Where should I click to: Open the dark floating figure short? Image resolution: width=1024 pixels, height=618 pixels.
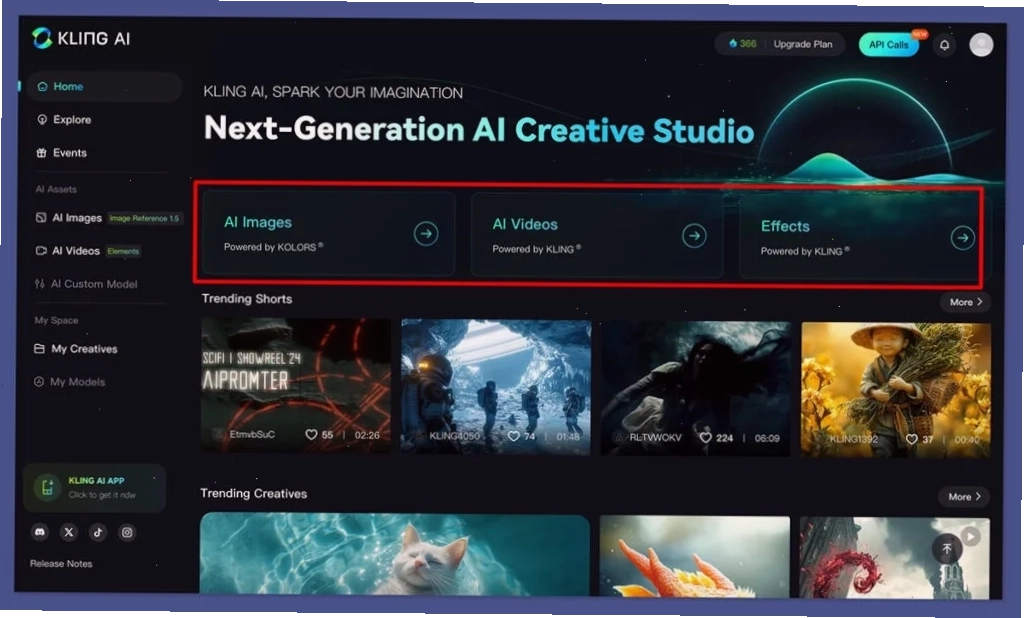pyautogui.click(x=696, y=388)
